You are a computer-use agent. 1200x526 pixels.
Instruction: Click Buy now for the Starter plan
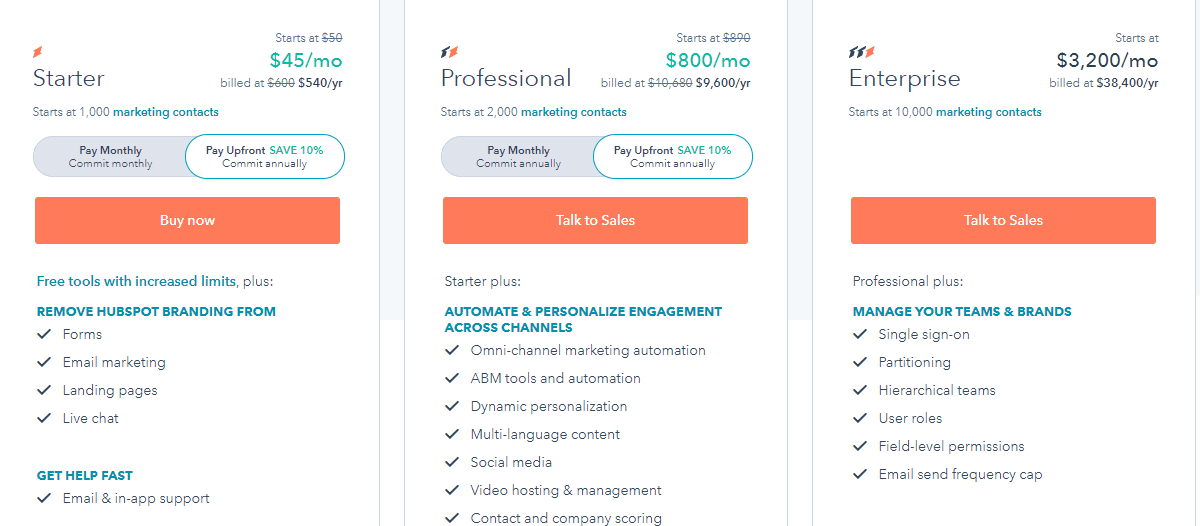tap(187, 220)
